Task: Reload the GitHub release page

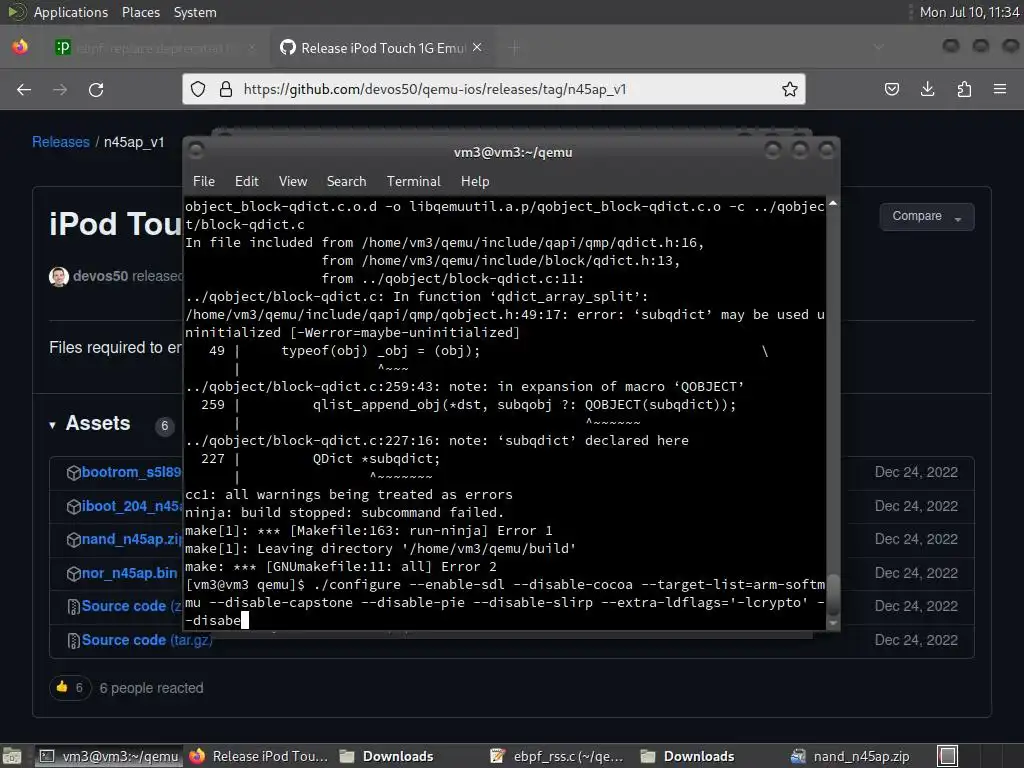Action: [x=96, y=89]
